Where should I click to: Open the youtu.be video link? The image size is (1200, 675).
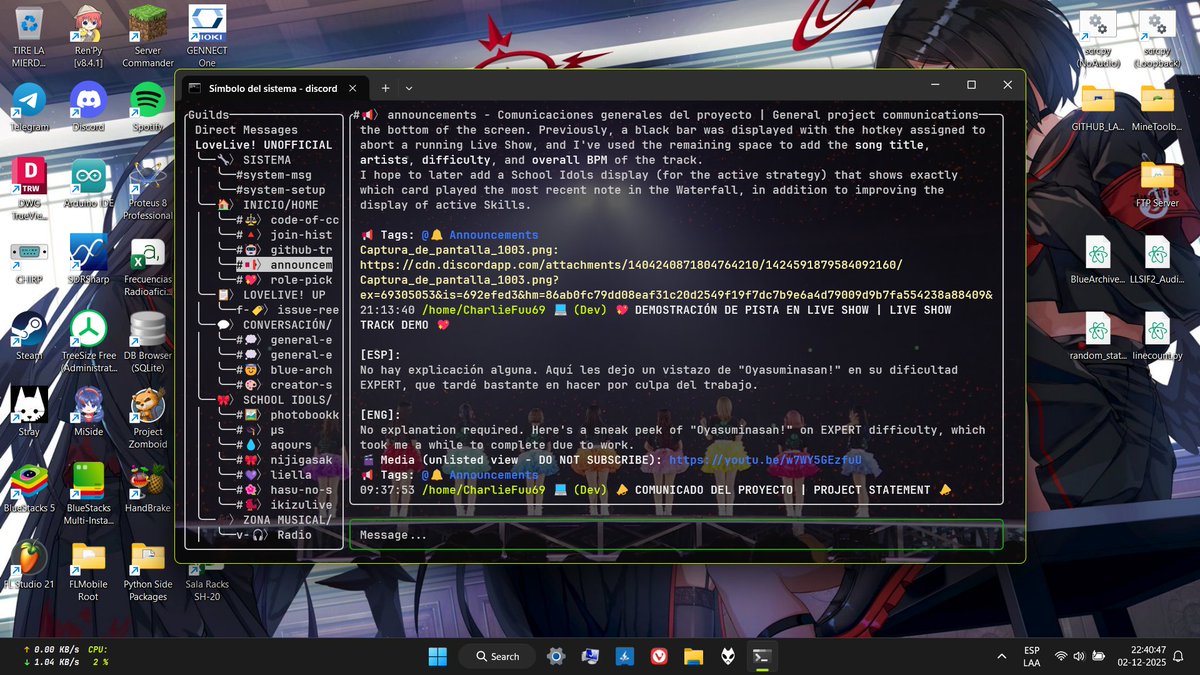click(765, 460)
